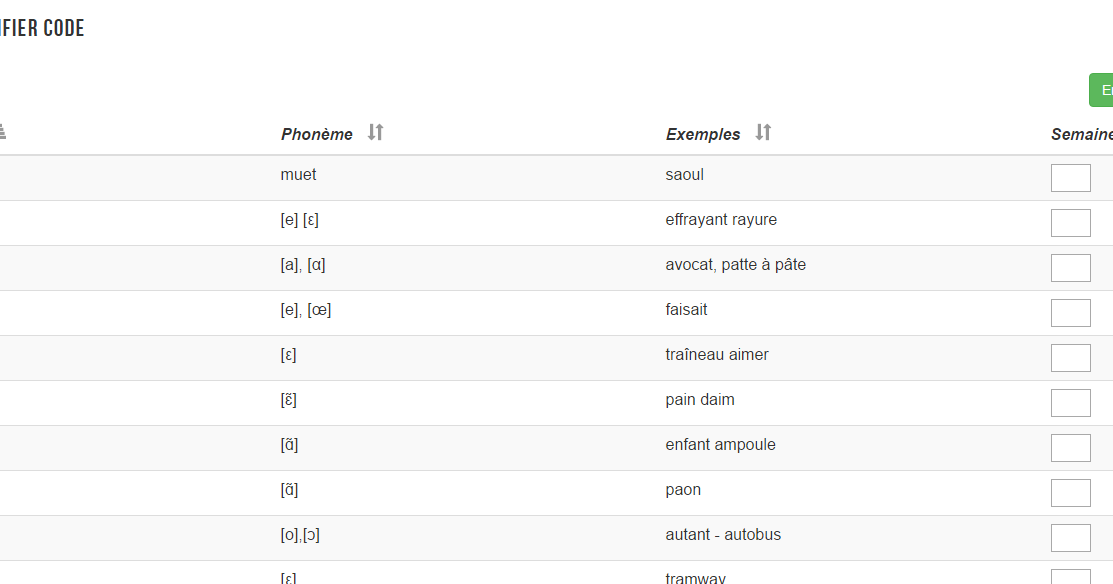Click the example text traîneau aimer
This screenshot has width=1113, height=584.
point(717,355)
